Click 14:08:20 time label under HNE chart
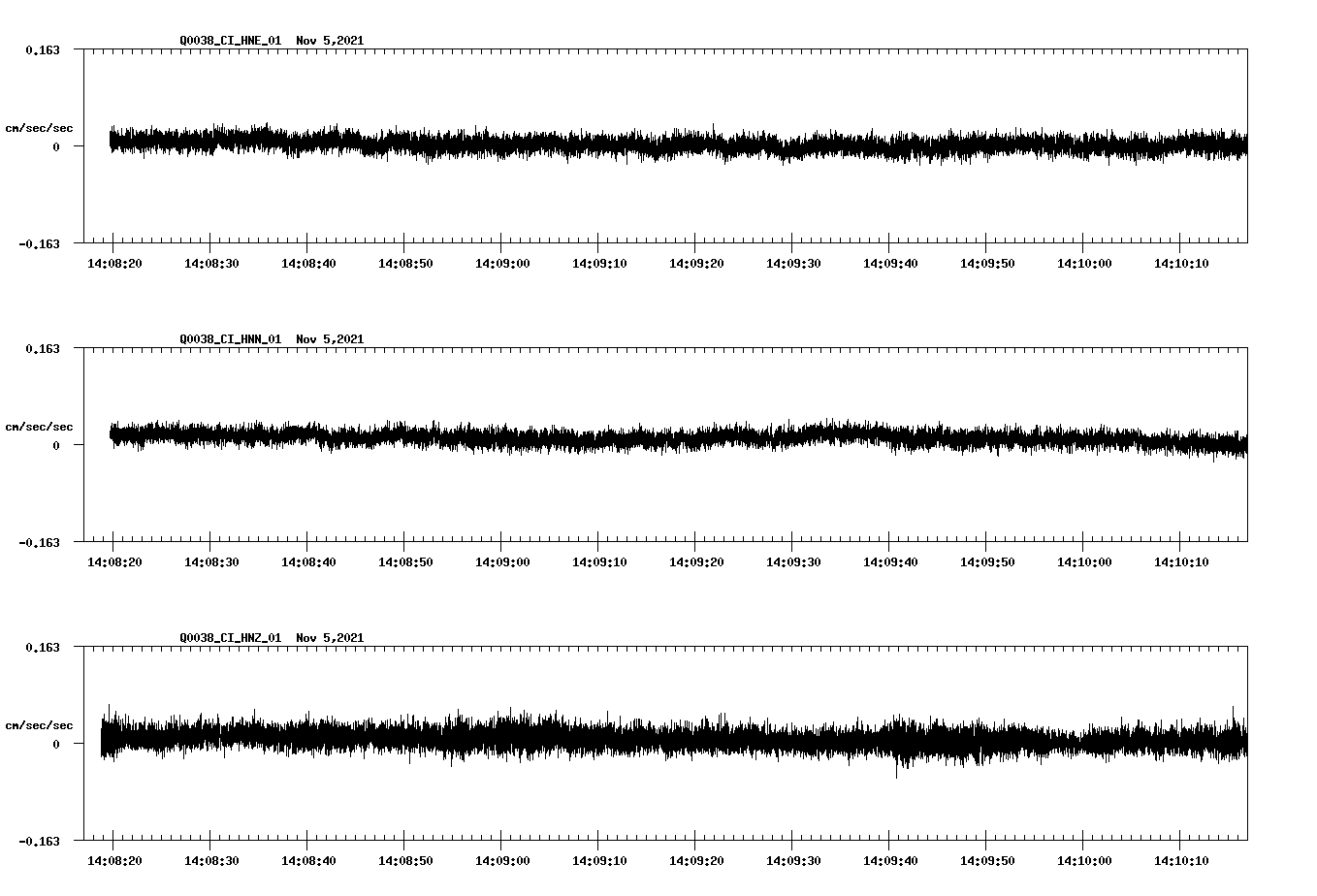Screen dimensions: 1317x896 click(114, 263)
